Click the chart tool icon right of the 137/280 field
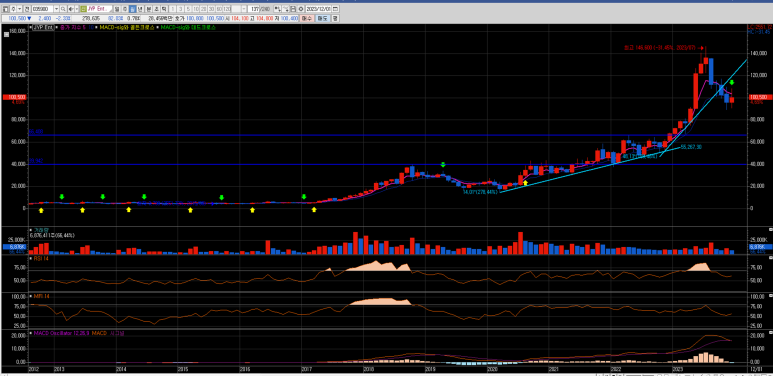This screenshot has height=376, width=773. pos(278,9)
